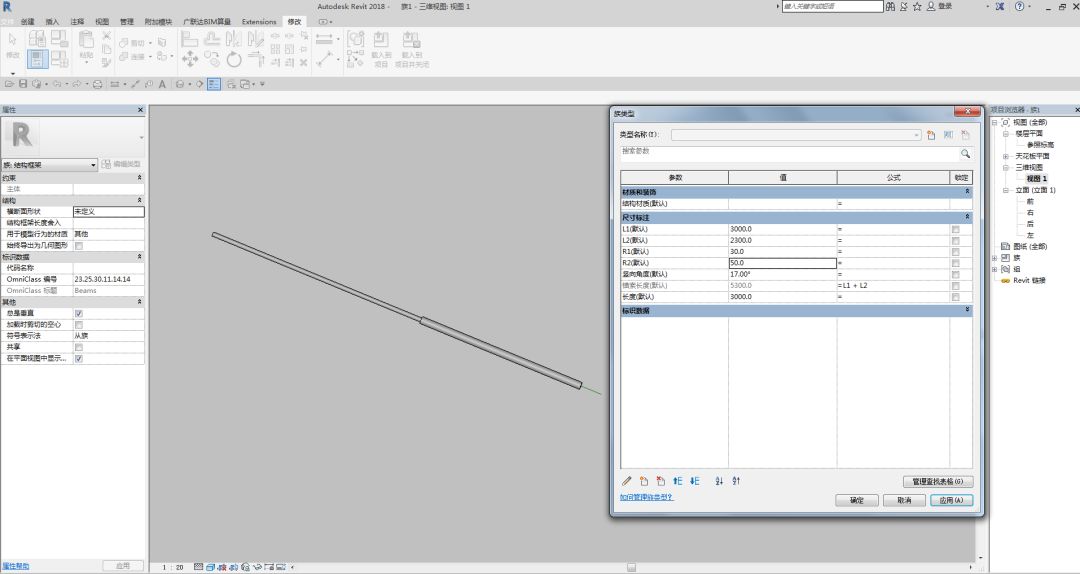Toggle the lock checkbox for L1(默认)

(x=955, y=229)
